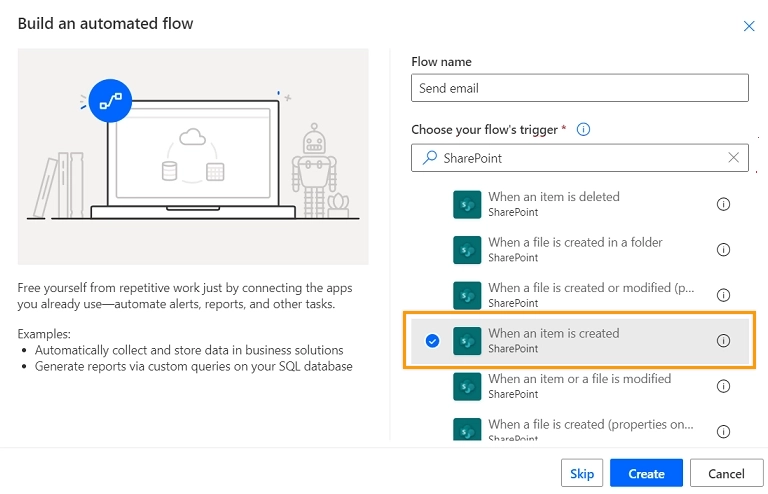This screenshot has width=768, height=494.
Task: Click the search magnifier icon
Action: click(430, 158)
